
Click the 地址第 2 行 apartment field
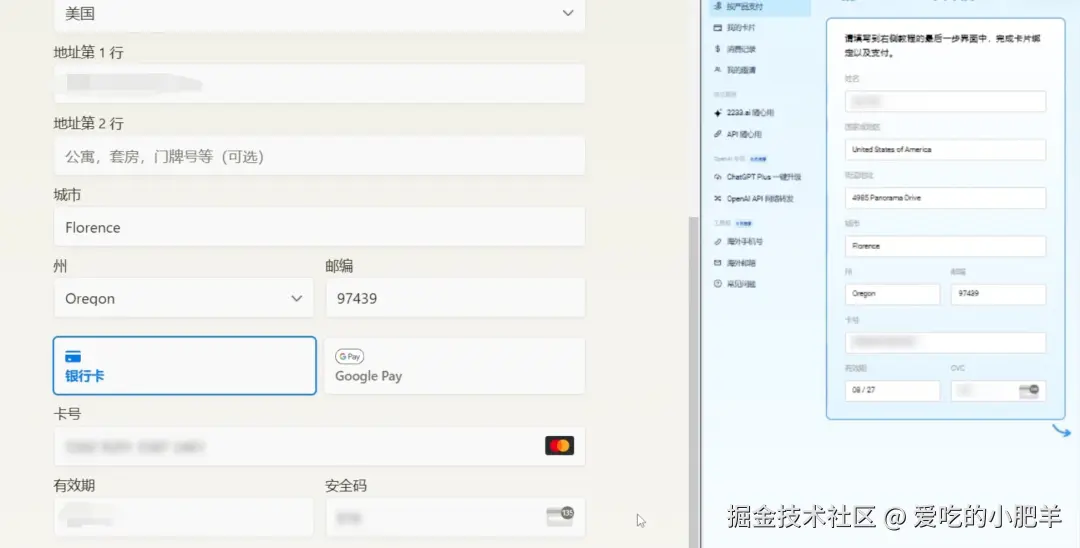tap(319, 156)
